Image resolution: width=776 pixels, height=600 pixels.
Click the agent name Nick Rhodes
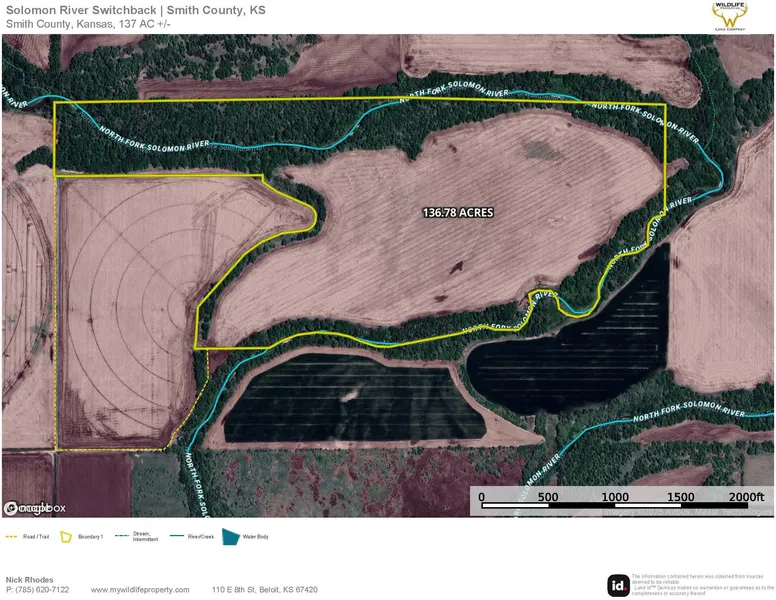point(30,579)
